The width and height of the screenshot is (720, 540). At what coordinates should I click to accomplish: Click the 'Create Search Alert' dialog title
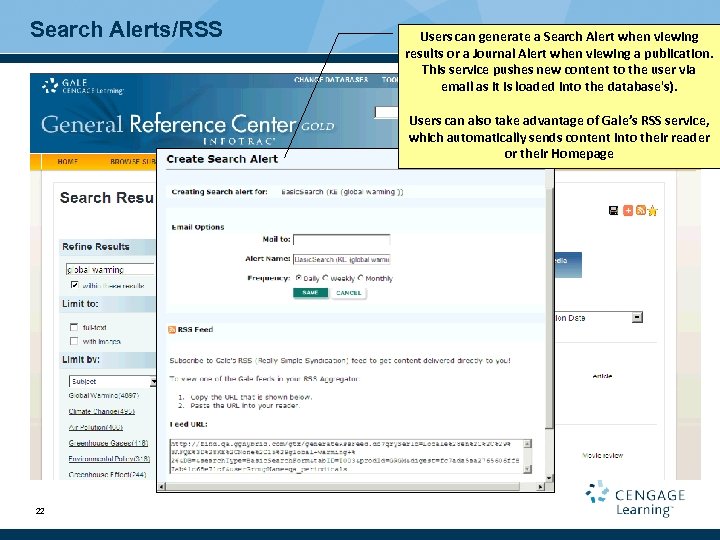coord(222,159)
